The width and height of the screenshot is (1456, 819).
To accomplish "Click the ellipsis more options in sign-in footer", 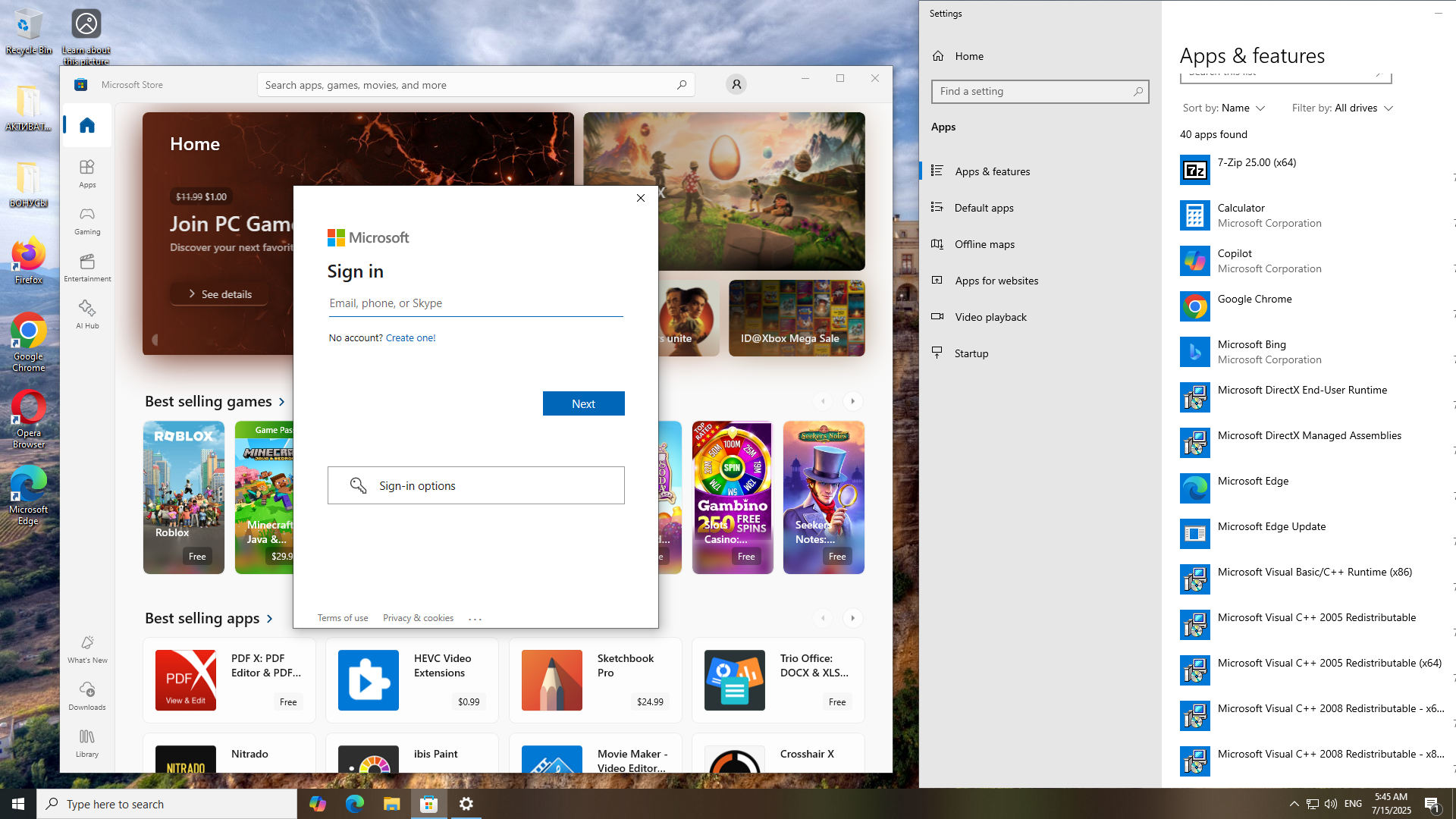I will coord(475,619).
